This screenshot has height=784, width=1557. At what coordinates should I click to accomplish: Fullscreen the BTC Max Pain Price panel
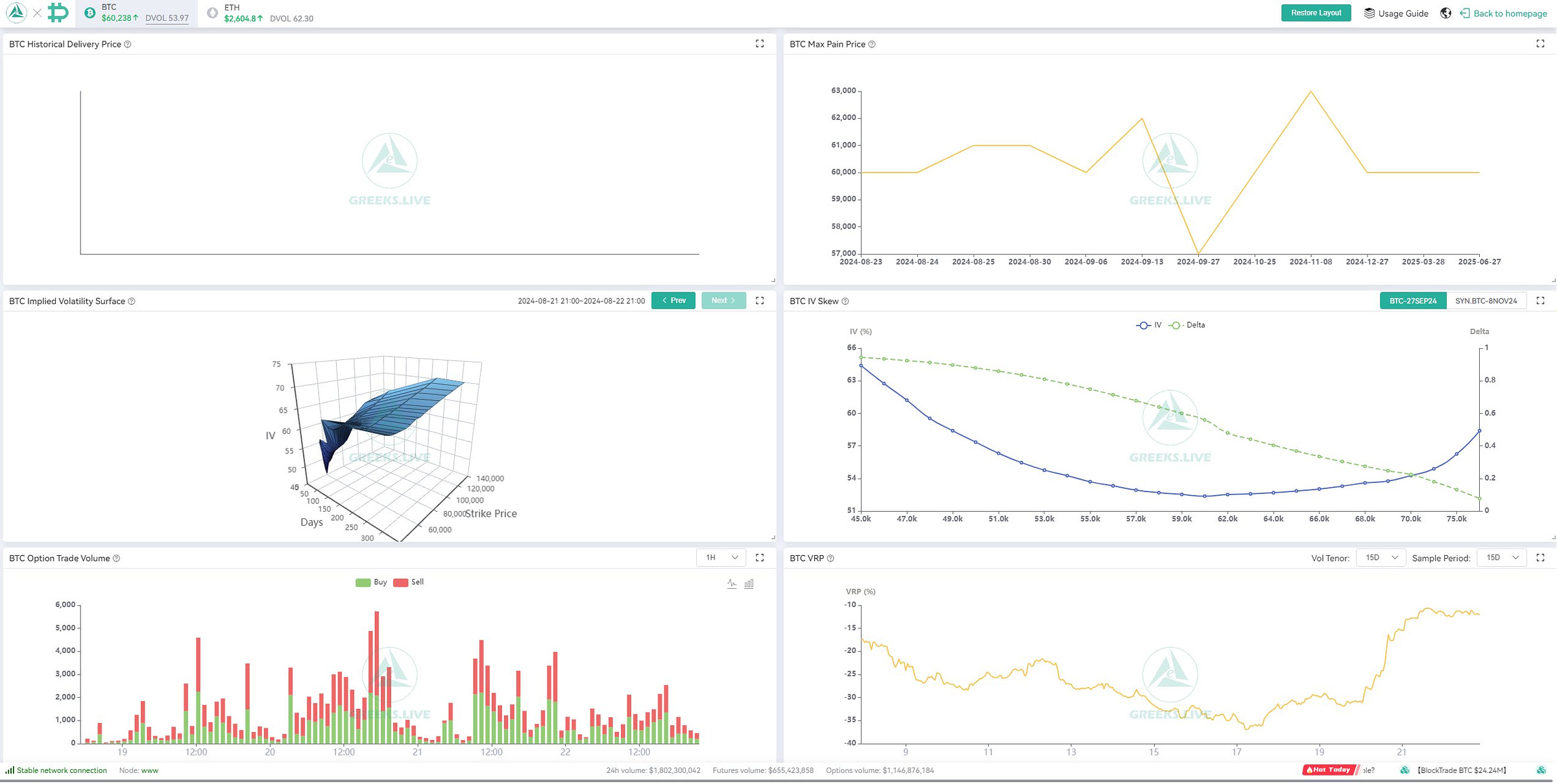[x=1540, y=43]
